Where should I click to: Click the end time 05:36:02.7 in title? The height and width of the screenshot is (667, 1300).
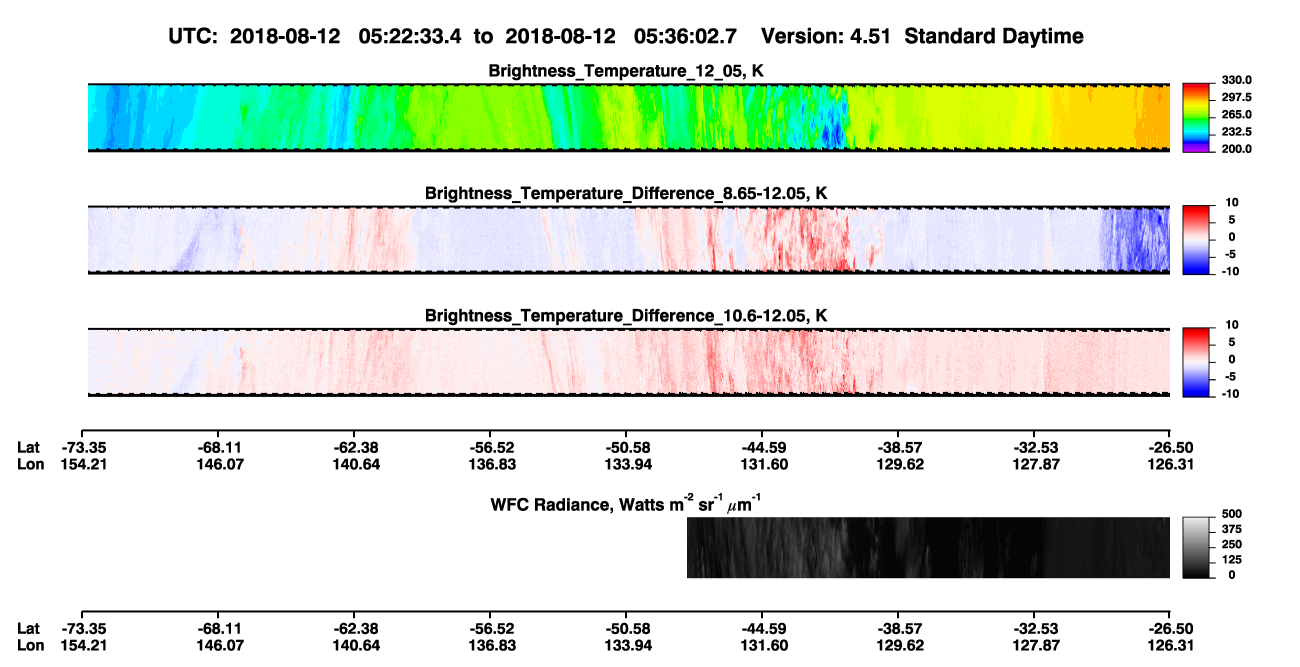point(686,36)
